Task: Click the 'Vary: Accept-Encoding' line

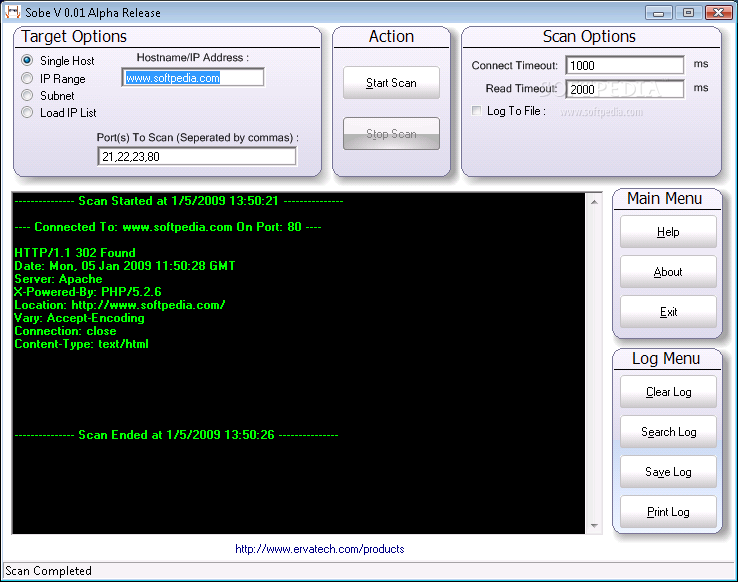Action: click(80, 318)
